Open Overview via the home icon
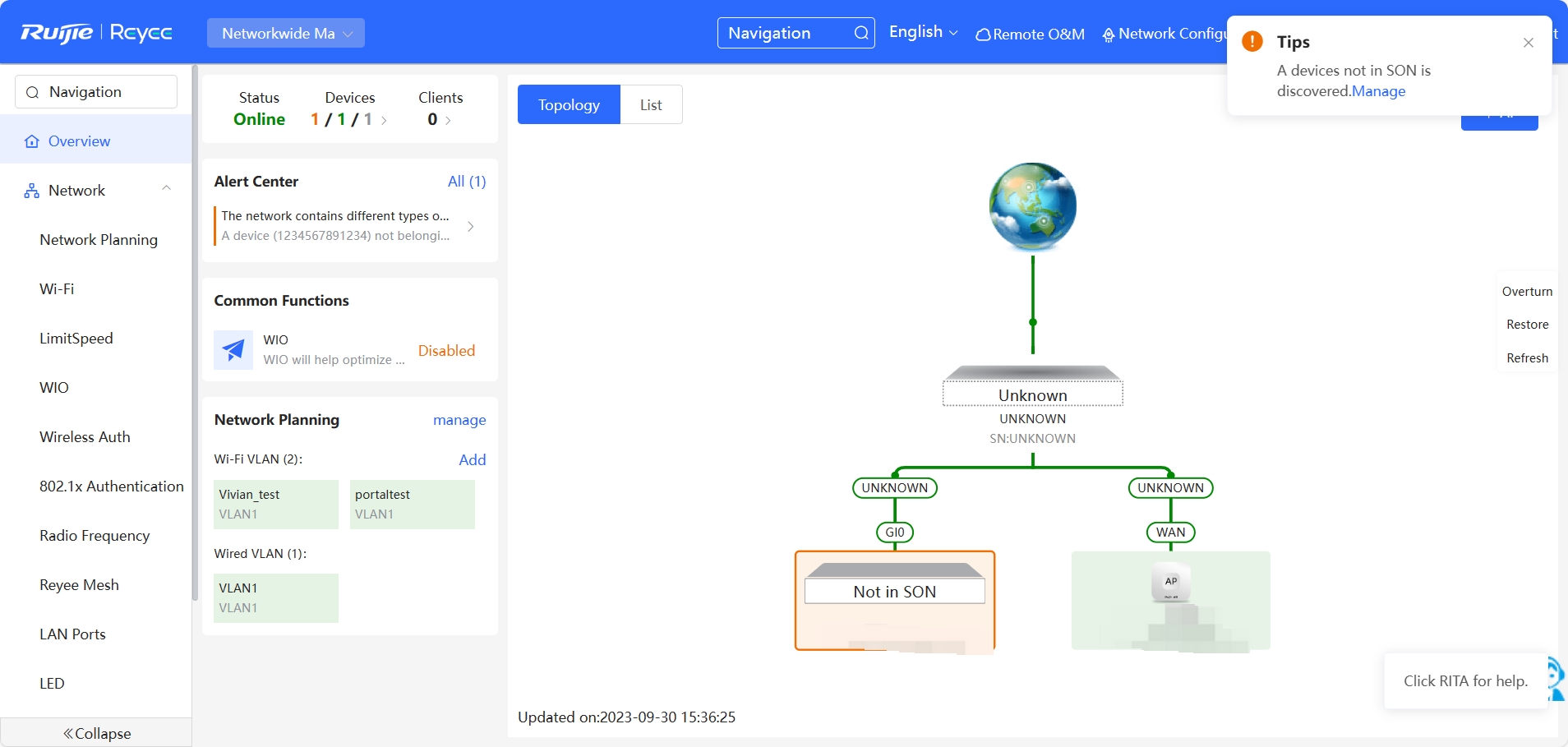 (32, 141)
